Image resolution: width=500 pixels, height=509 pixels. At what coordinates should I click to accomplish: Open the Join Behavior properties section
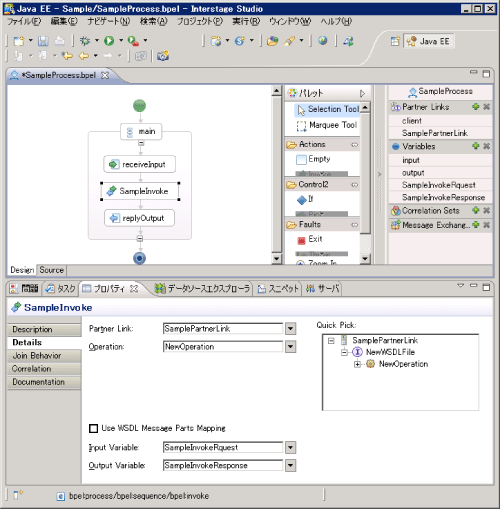(x=44, y=356)
